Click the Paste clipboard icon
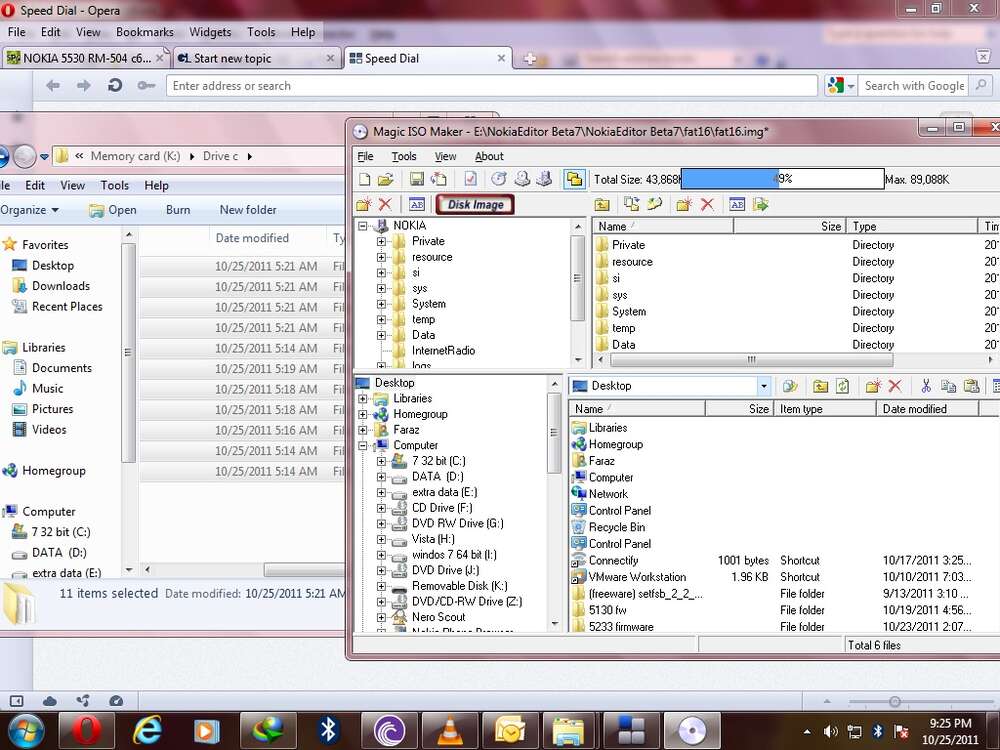Screen dimensions: 1000x750 [x=971, y=386]
